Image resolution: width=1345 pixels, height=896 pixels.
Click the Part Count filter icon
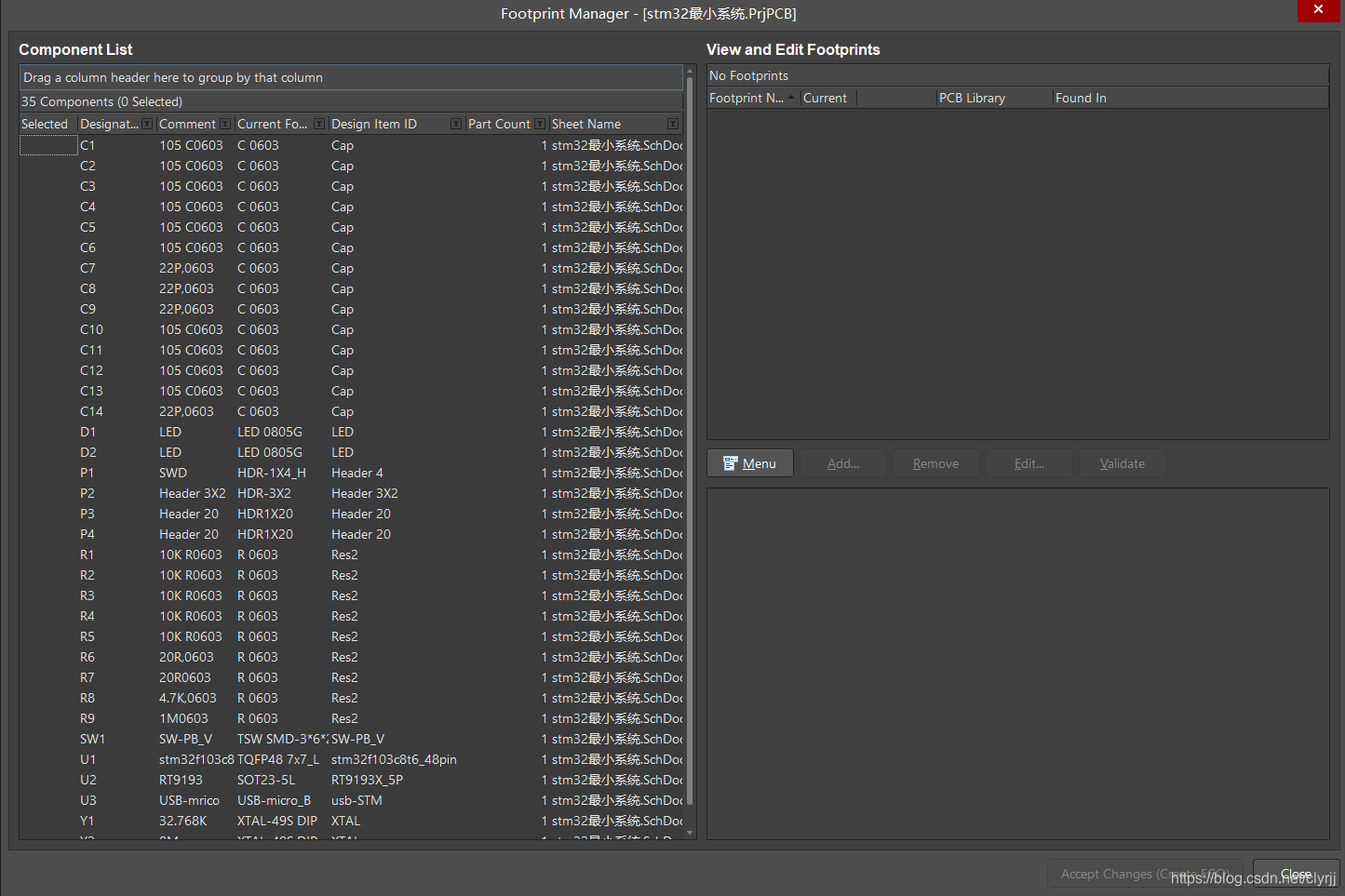tap(540, 124)
